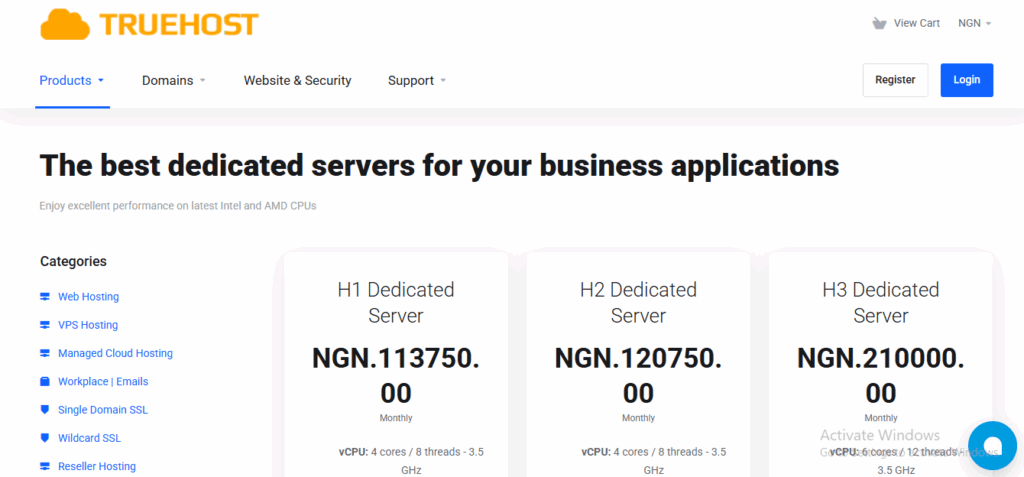The width and height of the screenshot is (1024, 477).
Task: Click Monthly under the H2 price
Action: (638, 418)
